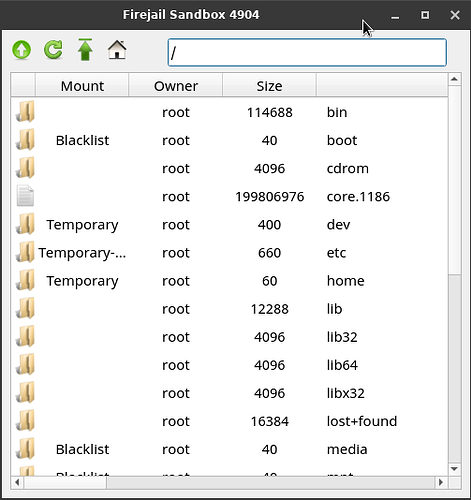Click the media folder icon
The image size is (471, 500).
coord(25,449)
